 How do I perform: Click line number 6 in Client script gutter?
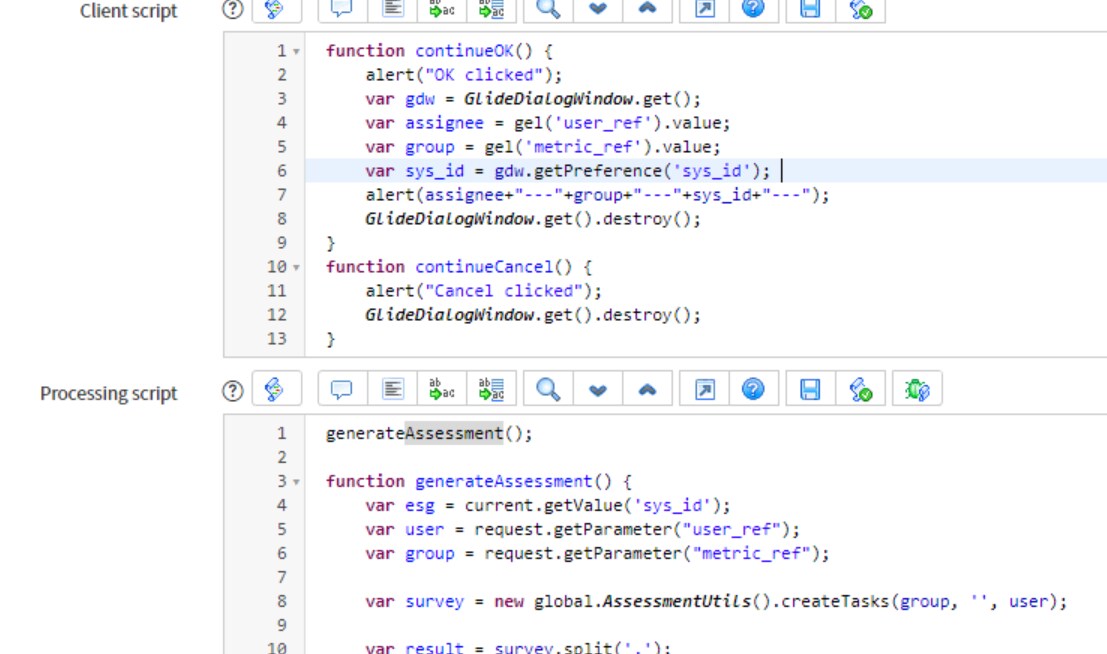coord(282,171)
